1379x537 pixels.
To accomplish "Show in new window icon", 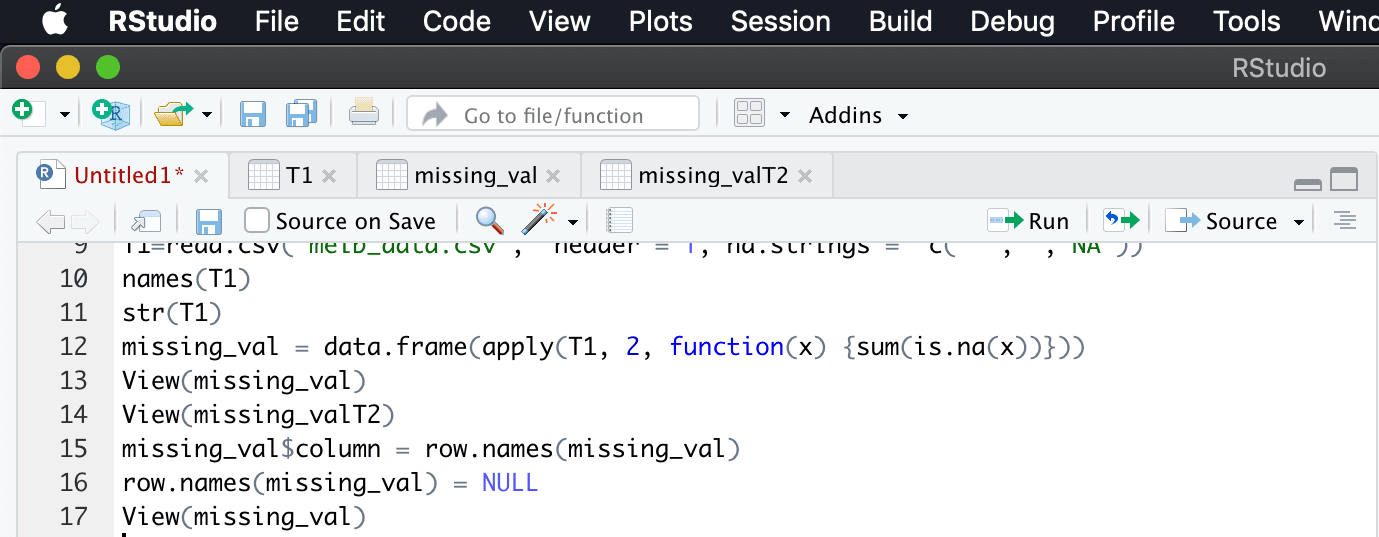I will [x=146, y=221].
